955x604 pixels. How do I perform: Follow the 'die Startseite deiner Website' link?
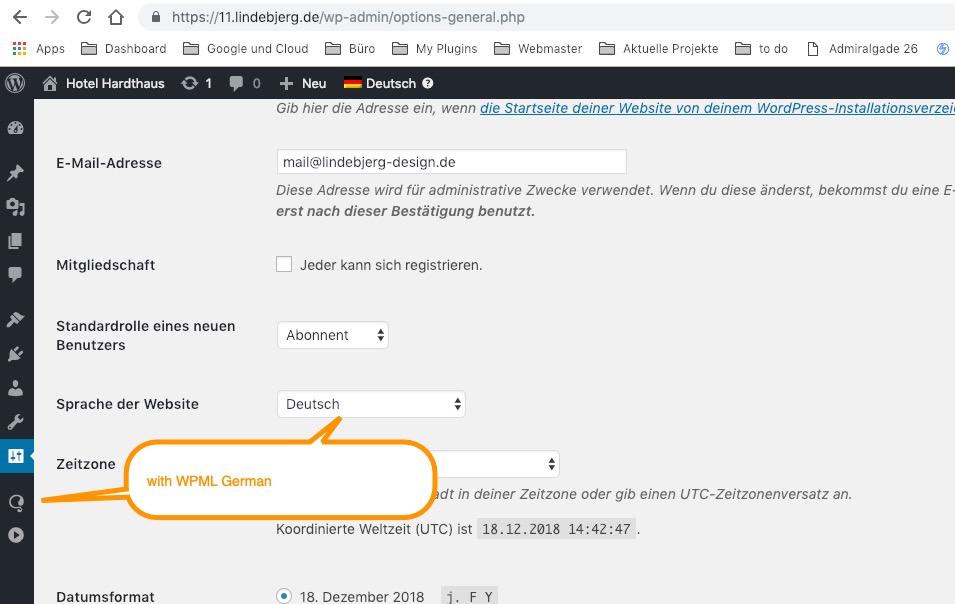point(717,108)
